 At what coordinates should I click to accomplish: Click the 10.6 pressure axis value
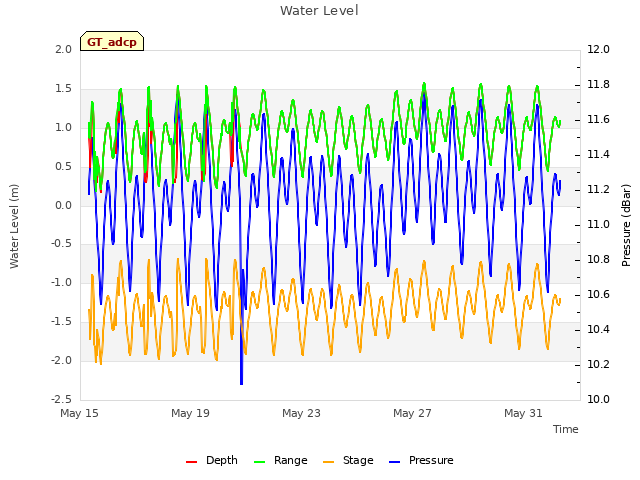pos(598,294)
